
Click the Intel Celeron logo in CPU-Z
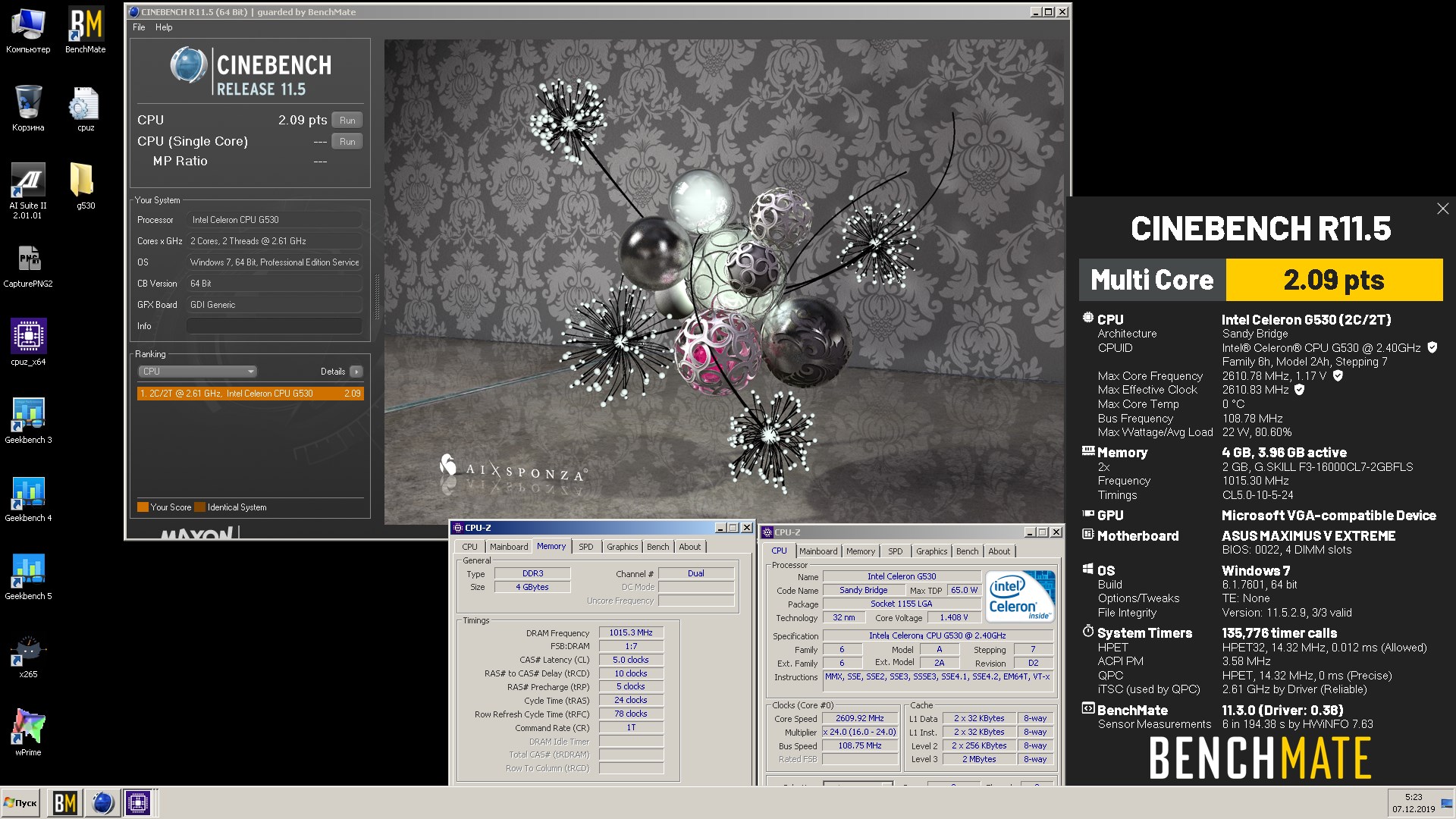(x=1021, y=596)
